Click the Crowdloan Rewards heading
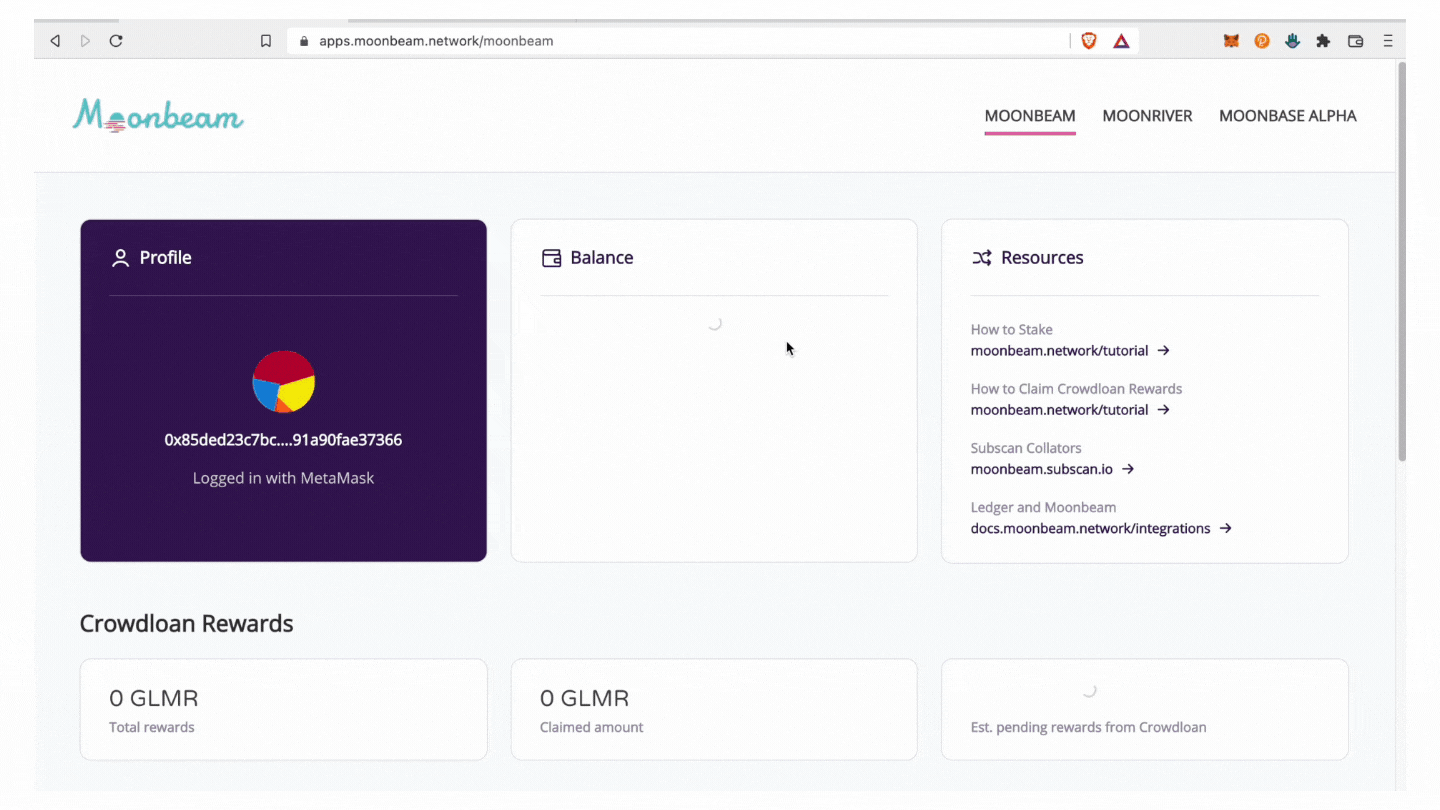The width and height of the screenshot is (1440, 810). coord(187,624)
